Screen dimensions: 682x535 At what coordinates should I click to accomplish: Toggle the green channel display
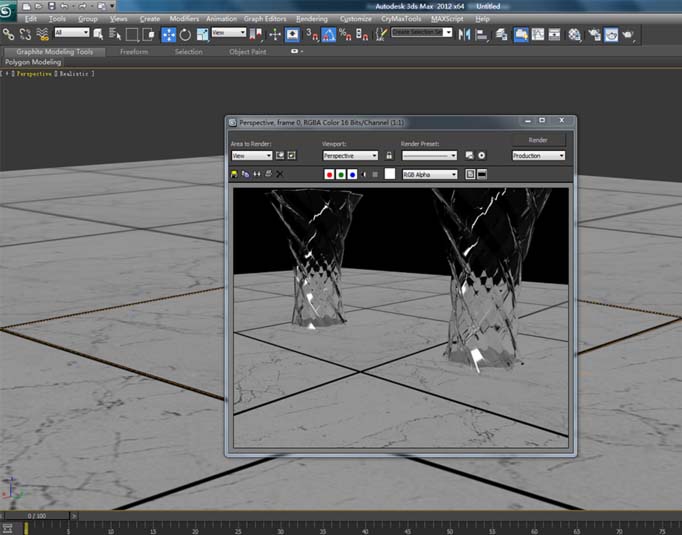point(341,174)
